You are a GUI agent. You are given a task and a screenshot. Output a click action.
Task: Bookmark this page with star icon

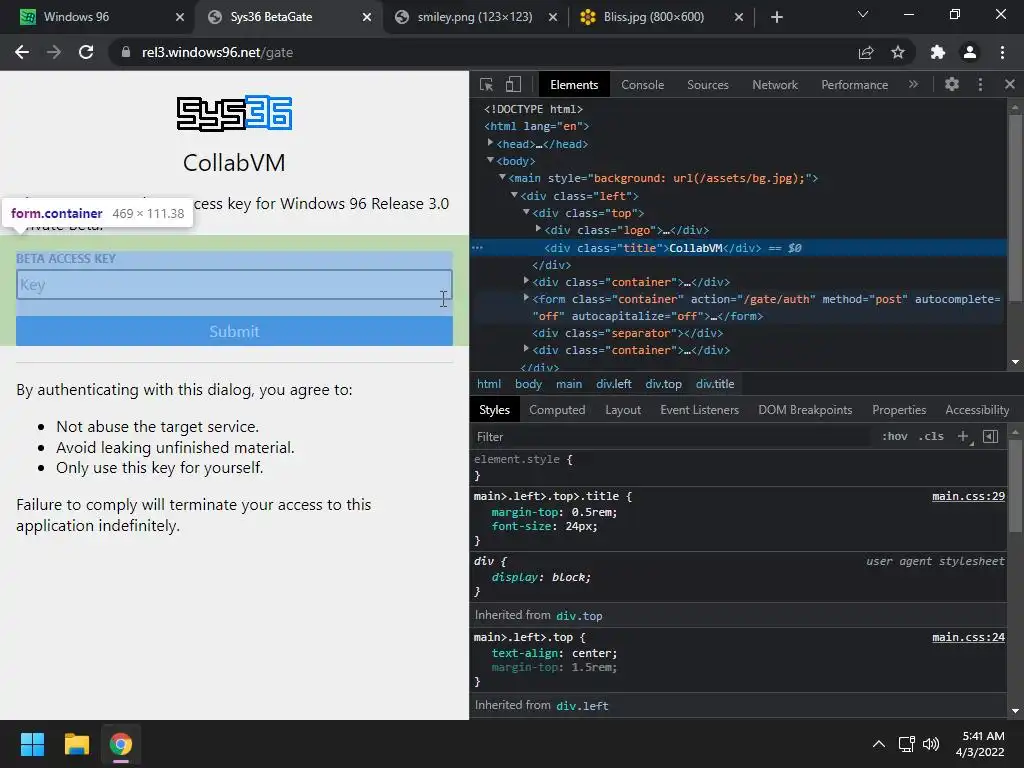pos(898,52)
